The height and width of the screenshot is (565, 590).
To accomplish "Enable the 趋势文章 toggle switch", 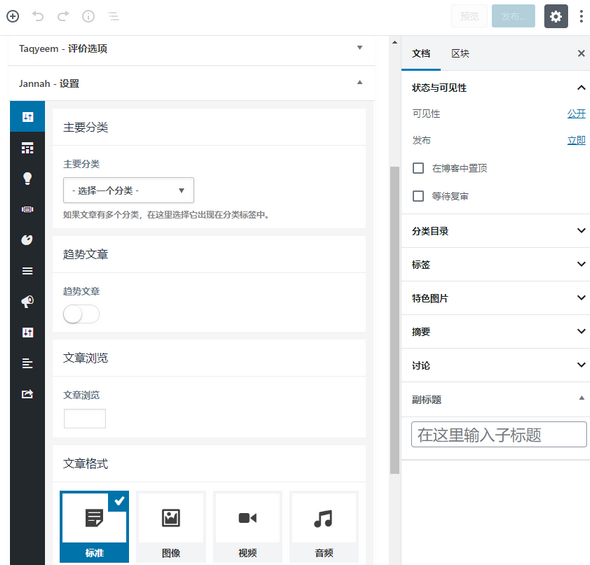I will [x=81, y=314].
